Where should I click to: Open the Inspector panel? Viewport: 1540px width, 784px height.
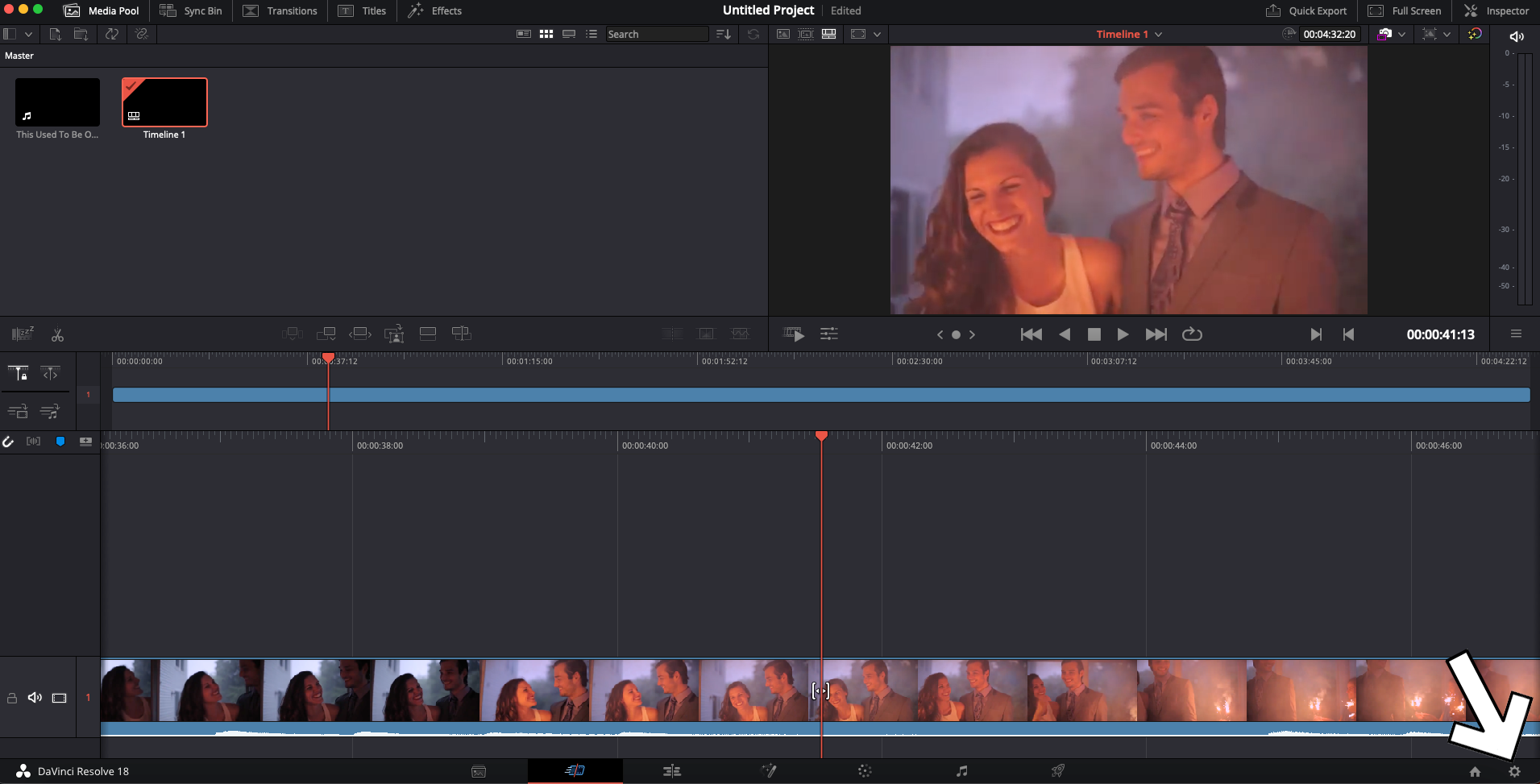tap(1496, 10)
